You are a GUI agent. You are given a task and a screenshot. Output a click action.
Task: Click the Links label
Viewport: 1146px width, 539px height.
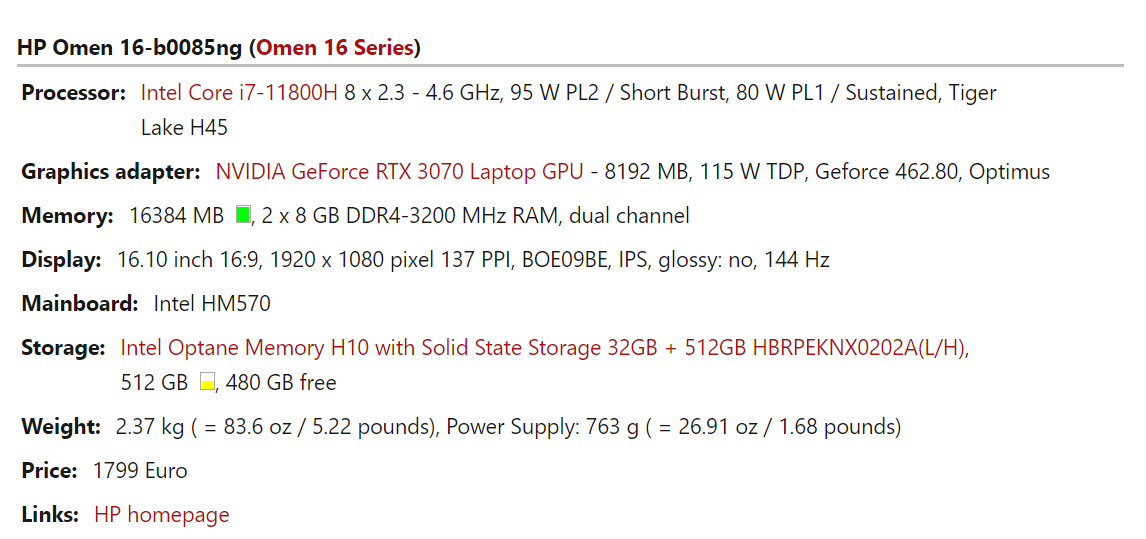tap(50, 514)
